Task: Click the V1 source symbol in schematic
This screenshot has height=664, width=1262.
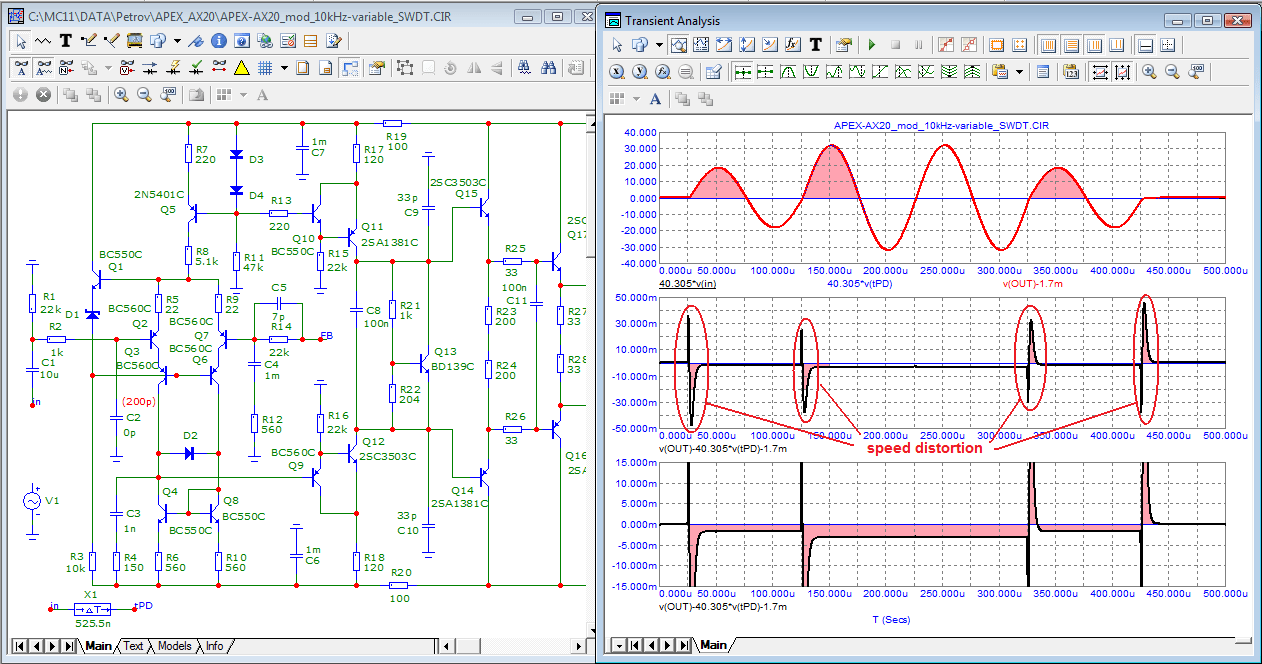Action: [32, 500]
